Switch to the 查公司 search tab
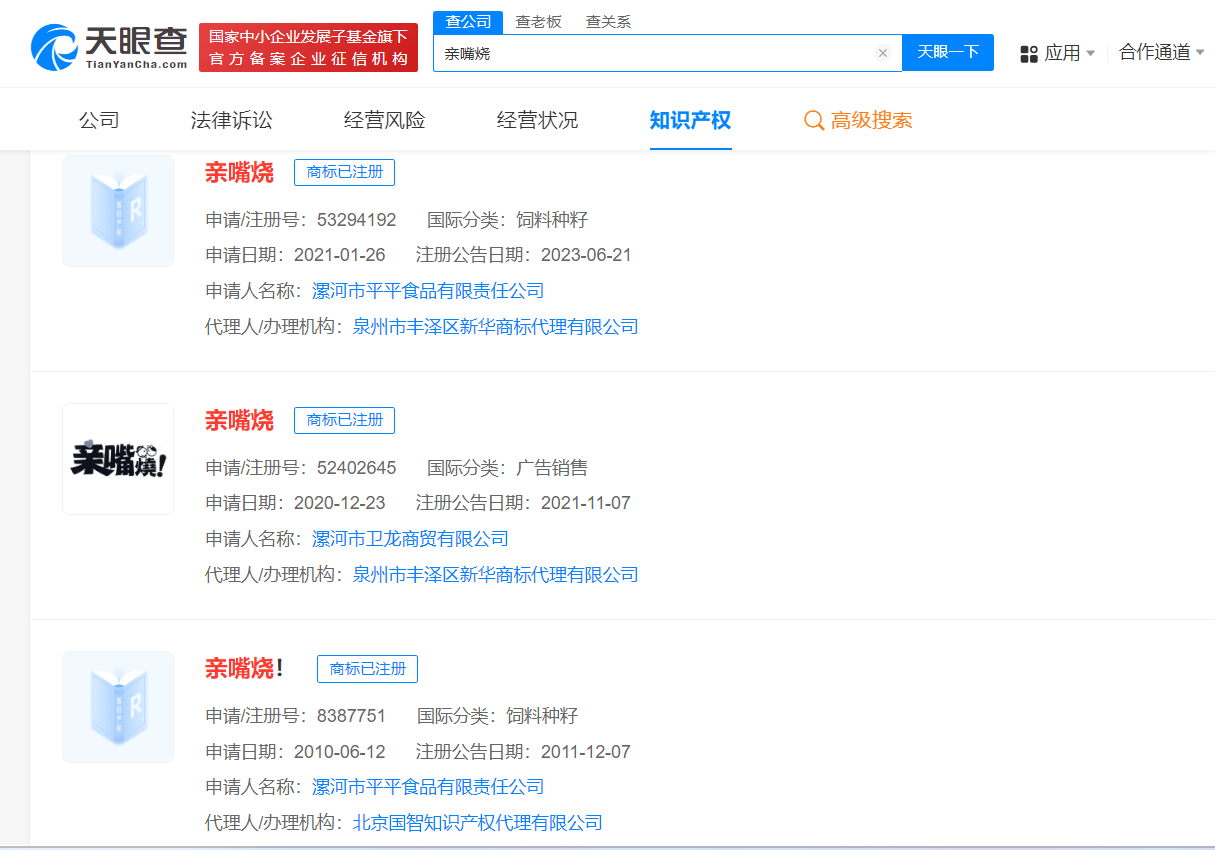The width and height of the screenshot is (1215, 850). click(x=468, y=22)
